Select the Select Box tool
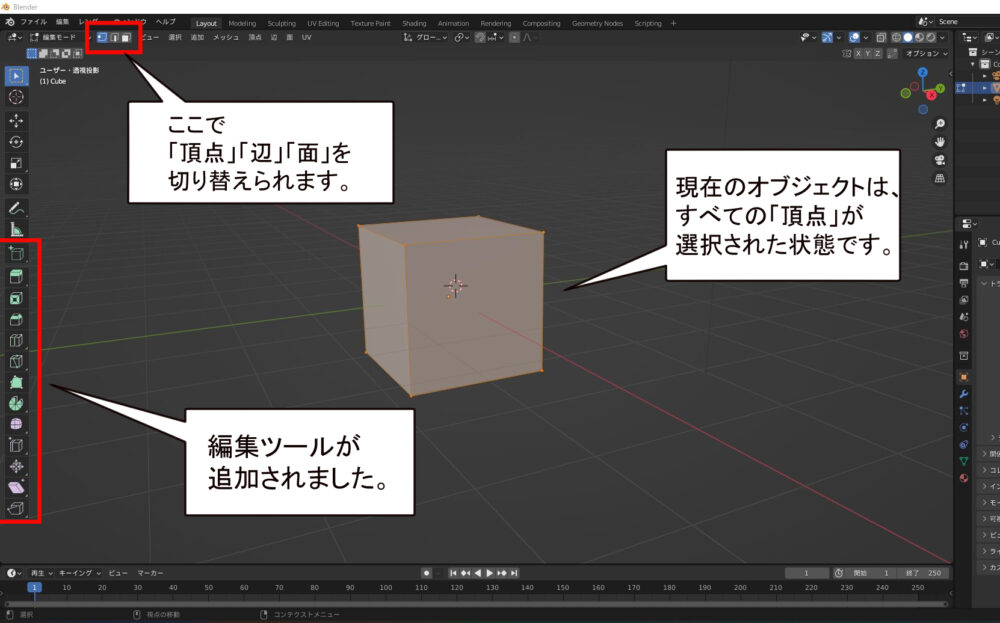 click(x=17, y=76)
